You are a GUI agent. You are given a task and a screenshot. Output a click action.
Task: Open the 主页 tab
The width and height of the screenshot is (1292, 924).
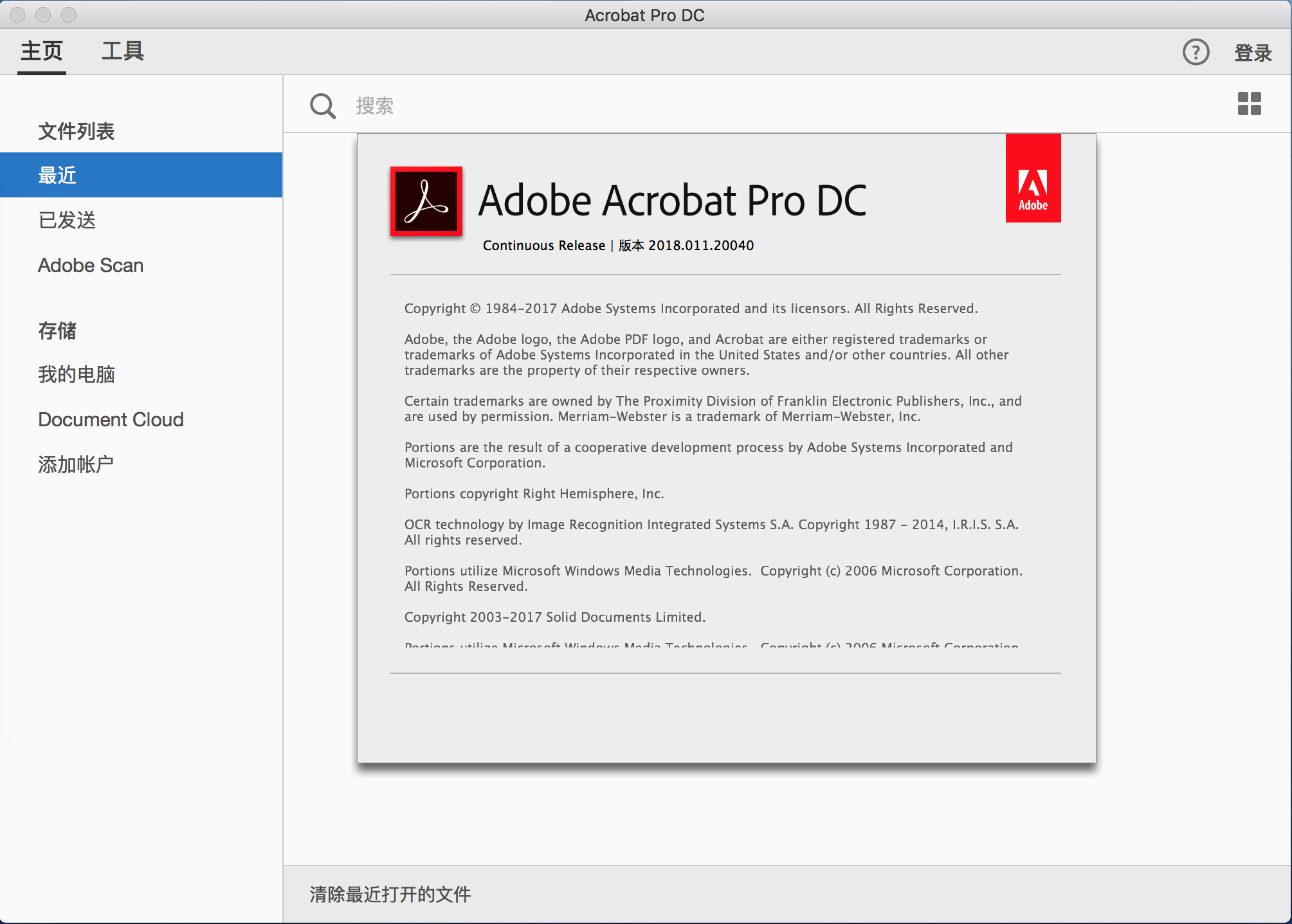[42, 51]
